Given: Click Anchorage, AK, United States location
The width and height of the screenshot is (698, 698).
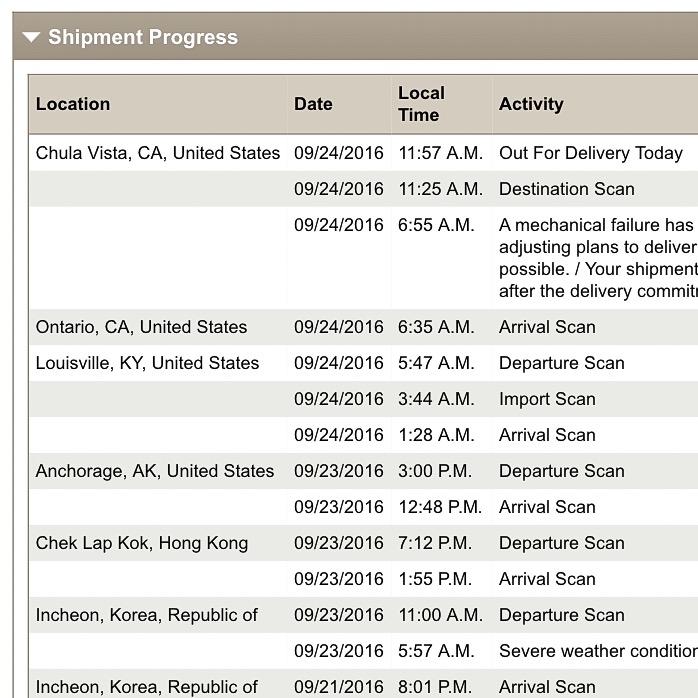Looking at the screenshot, I should tap(154, 471).
